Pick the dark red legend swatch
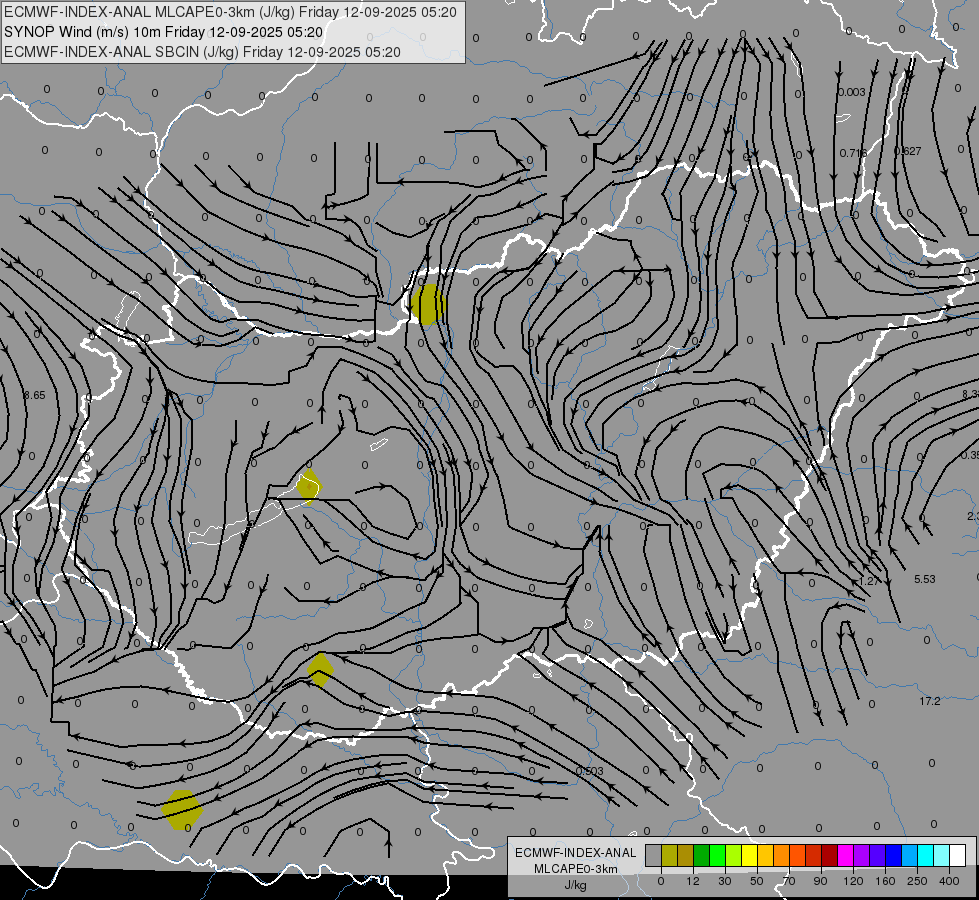979x900 pixels. click(830, 855)
